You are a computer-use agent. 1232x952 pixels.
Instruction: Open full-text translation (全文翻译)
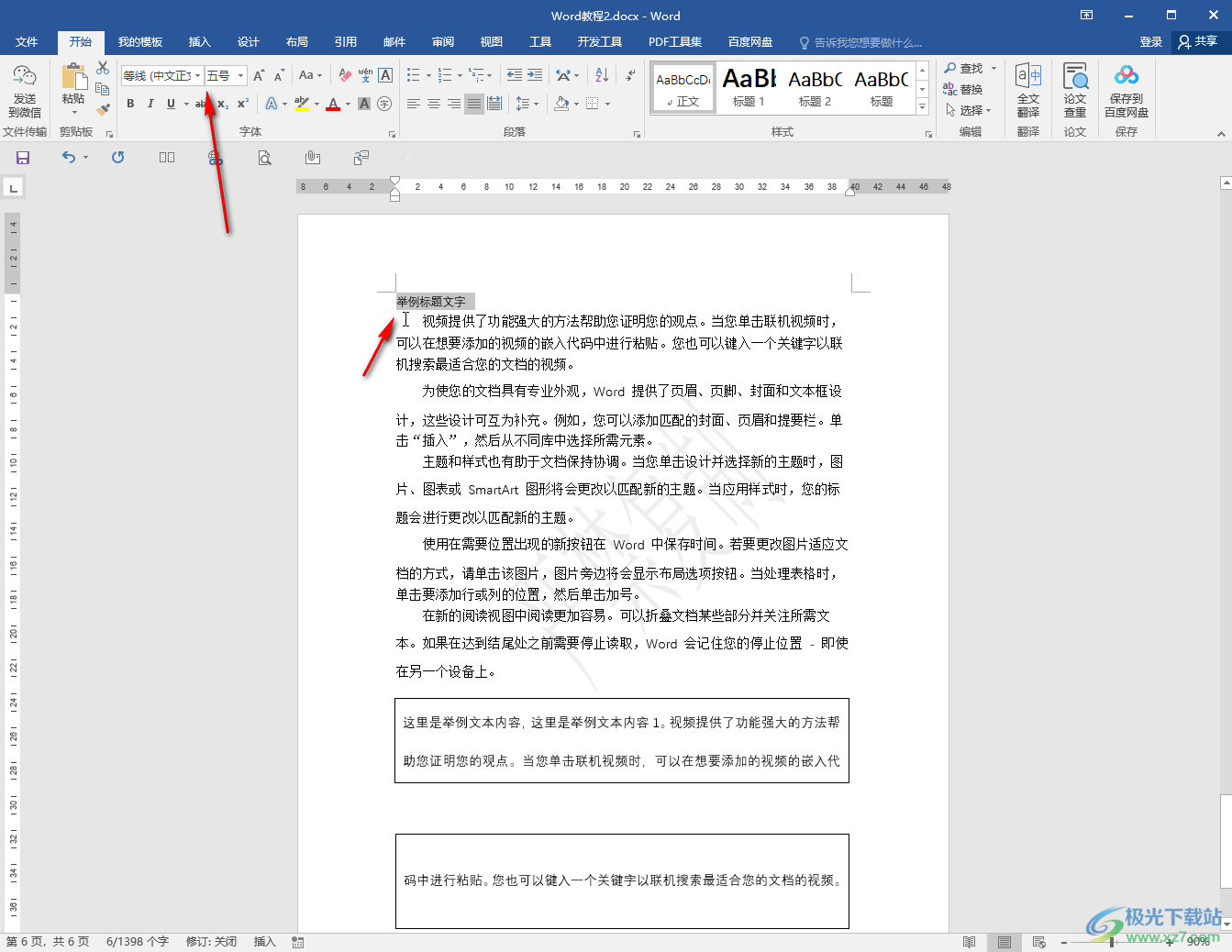pos(1028,90)
